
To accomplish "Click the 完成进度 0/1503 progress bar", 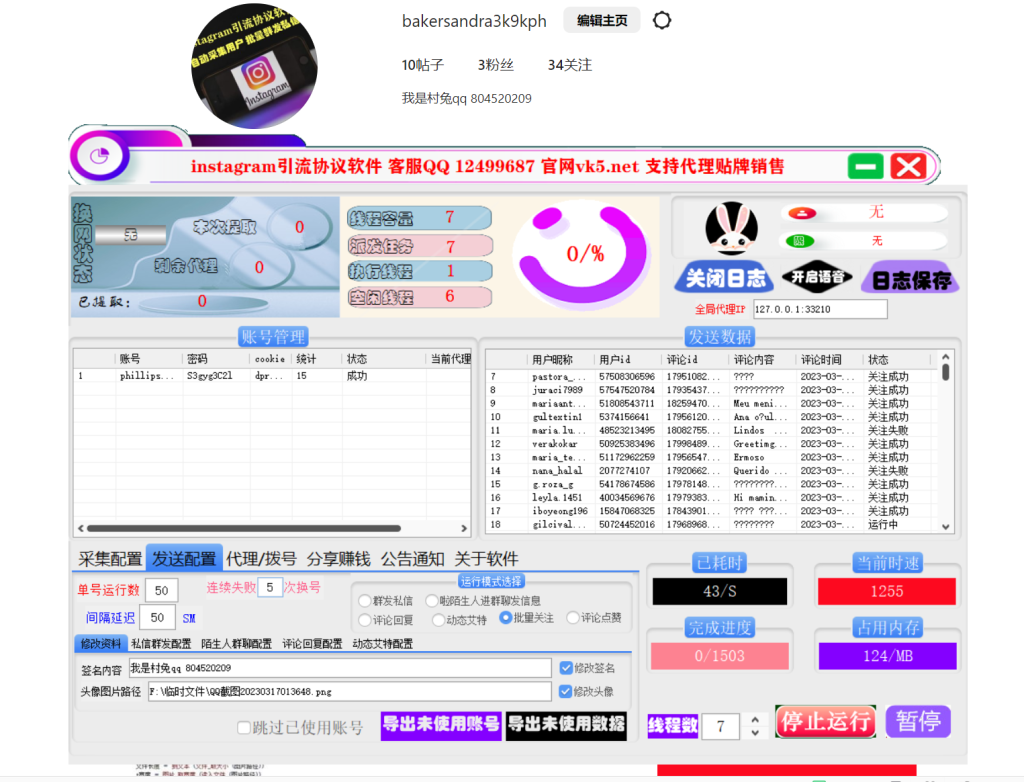I will (719, 655).
